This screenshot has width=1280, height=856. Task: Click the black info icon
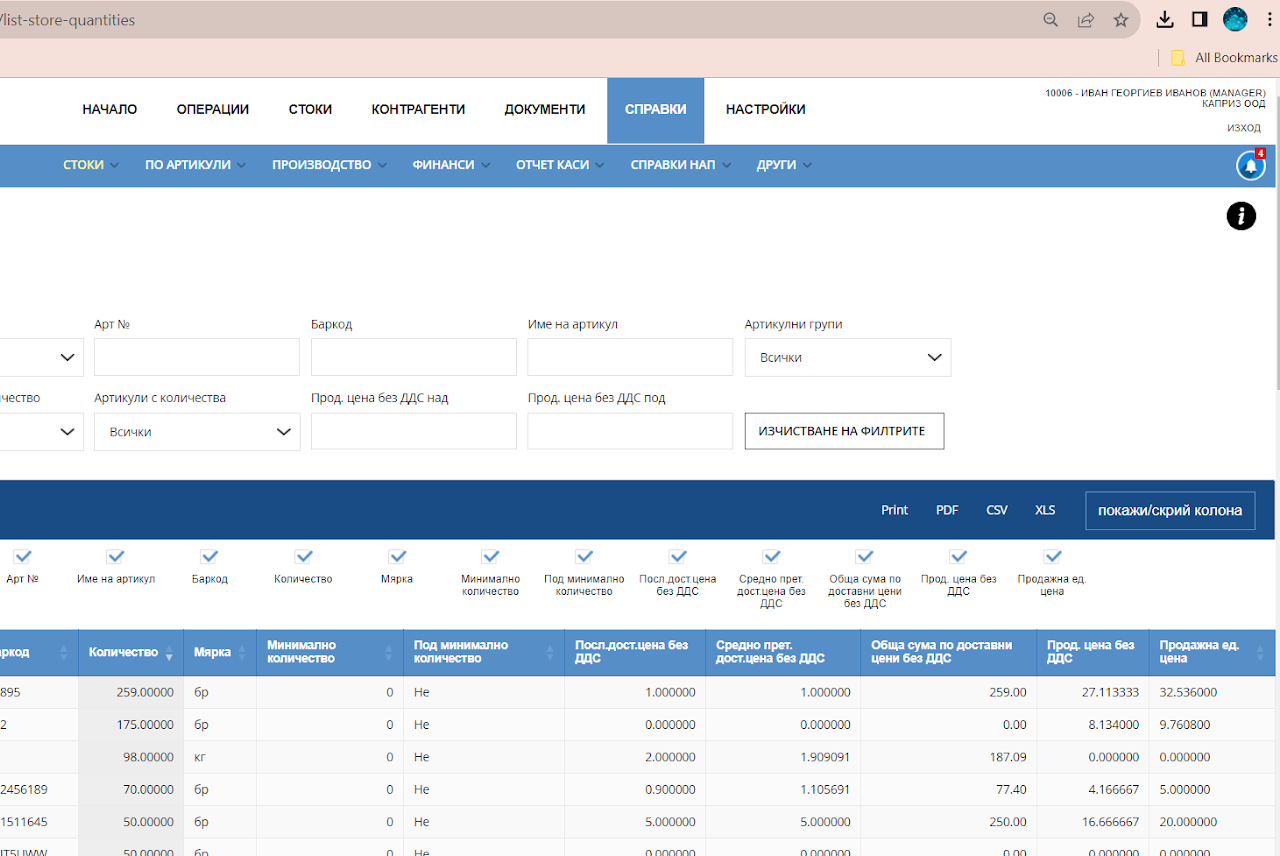click(1241, 215)
